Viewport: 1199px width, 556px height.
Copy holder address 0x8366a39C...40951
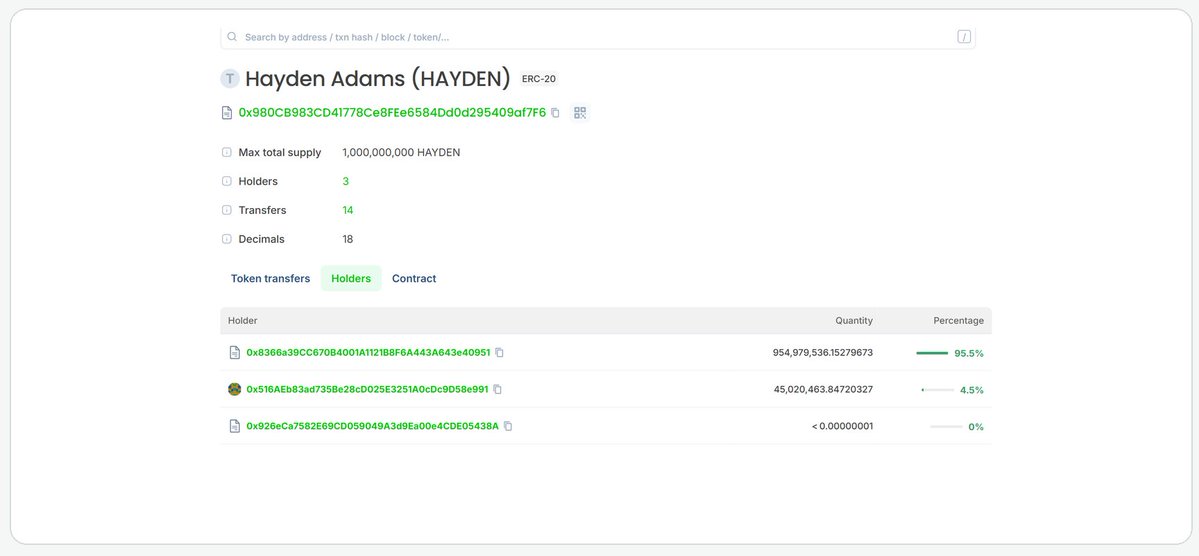499,353
